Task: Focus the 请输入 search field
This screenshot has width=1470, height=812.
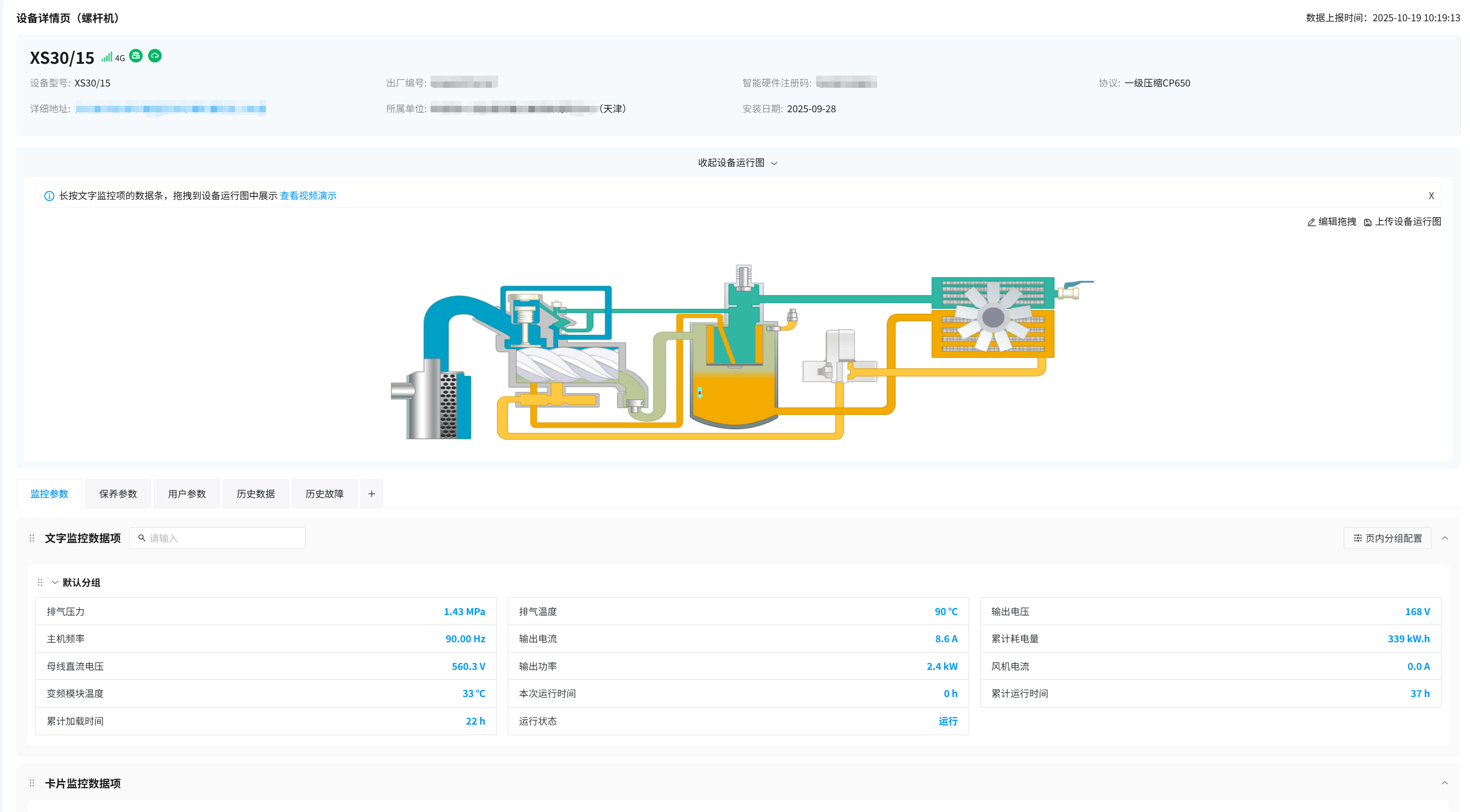Action: (x=217, y=538)
